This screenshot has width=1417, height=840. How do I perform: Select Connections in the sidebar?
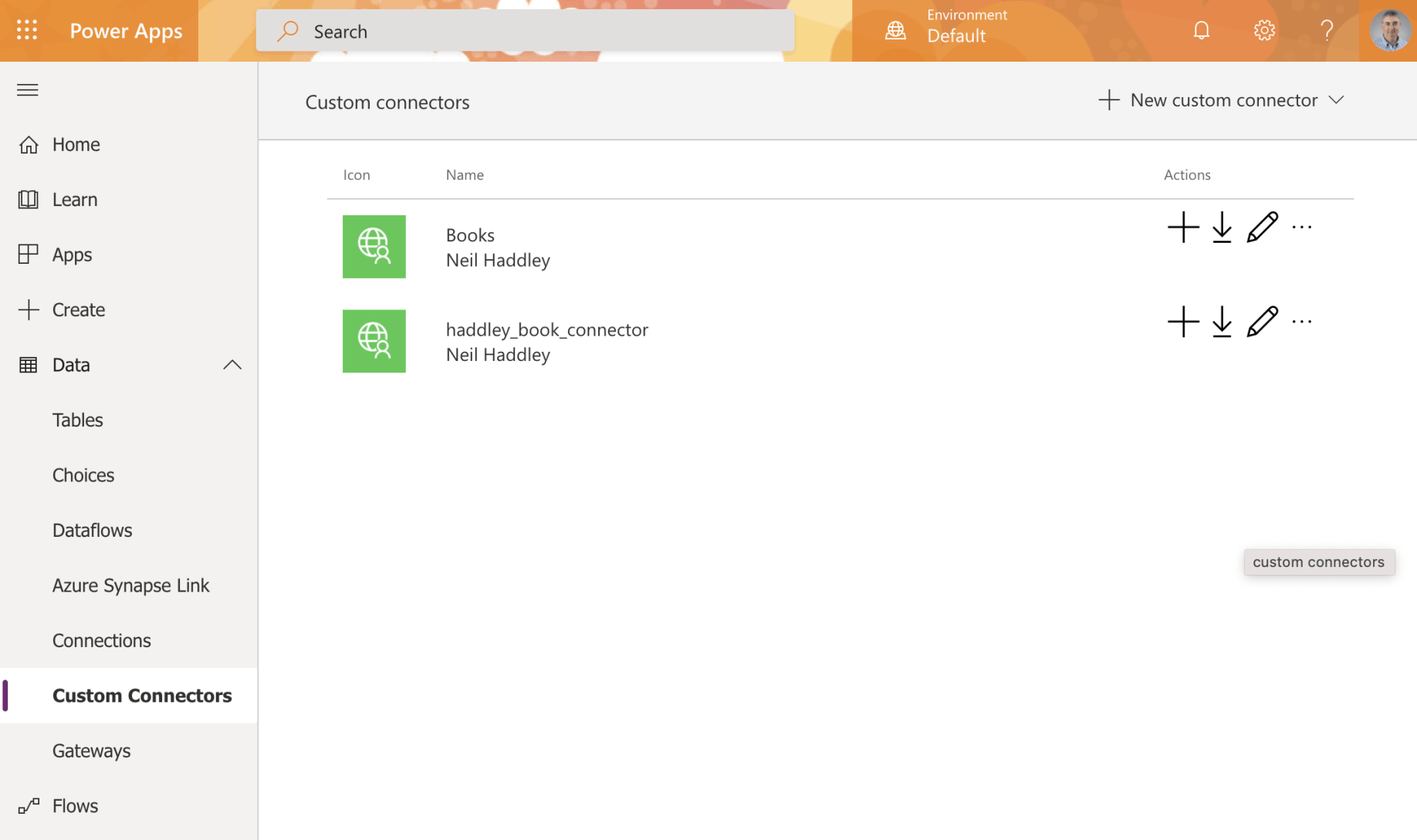tap(101, 640)
